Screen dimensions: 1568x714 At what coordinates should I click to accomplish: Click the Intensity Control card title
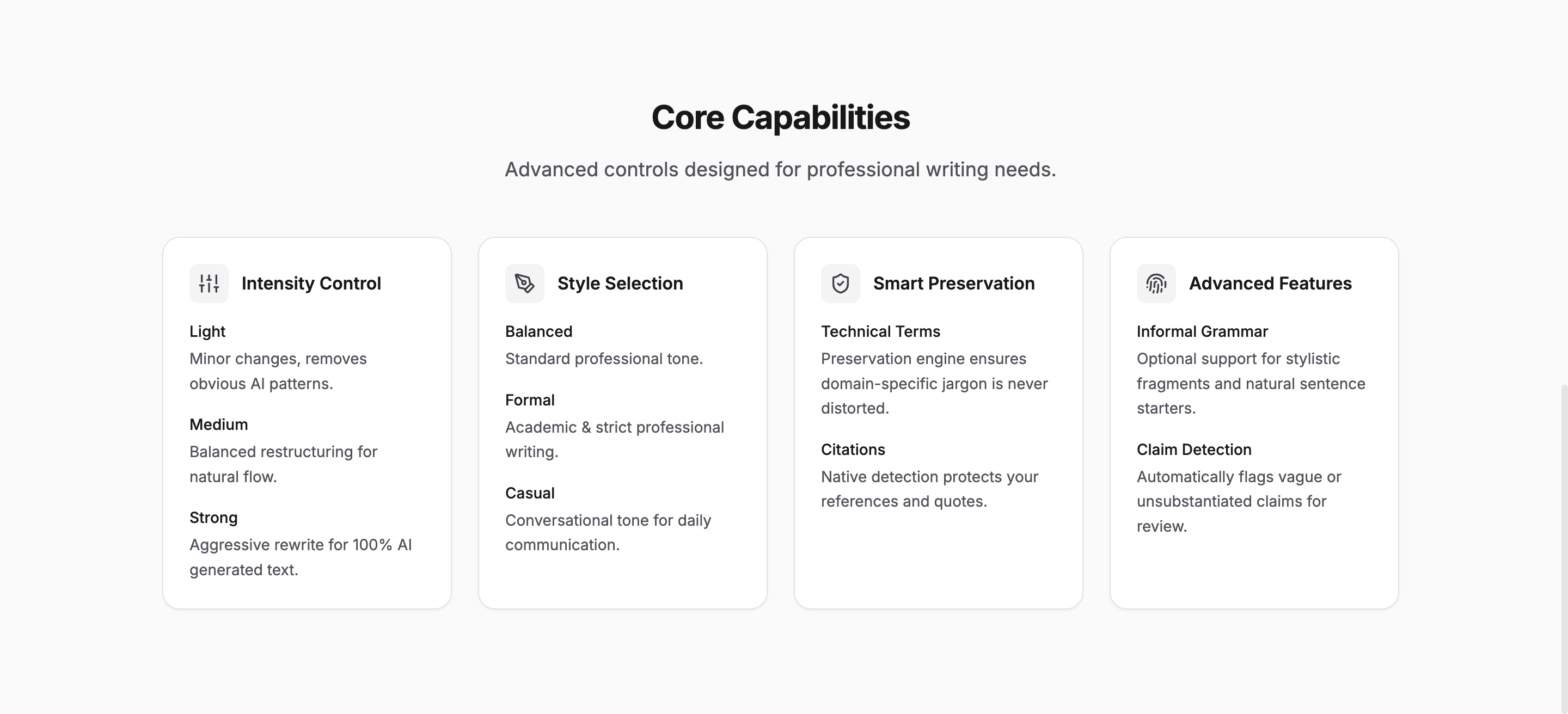[311, 284]
